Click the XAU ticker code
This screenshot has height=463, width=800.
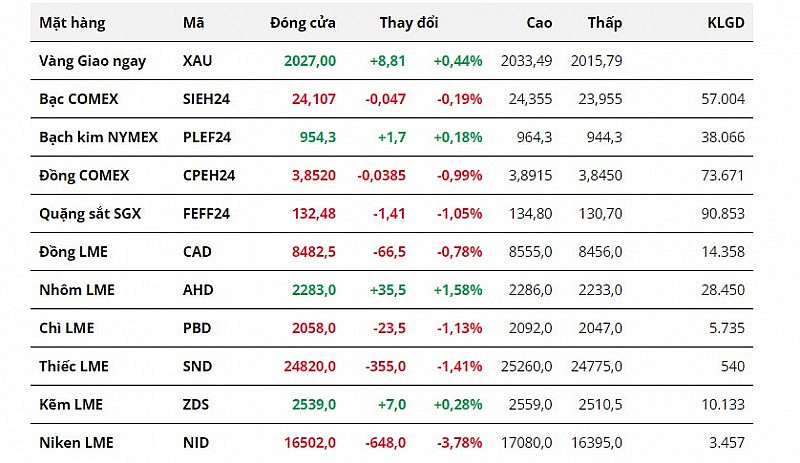click(198, 60)
